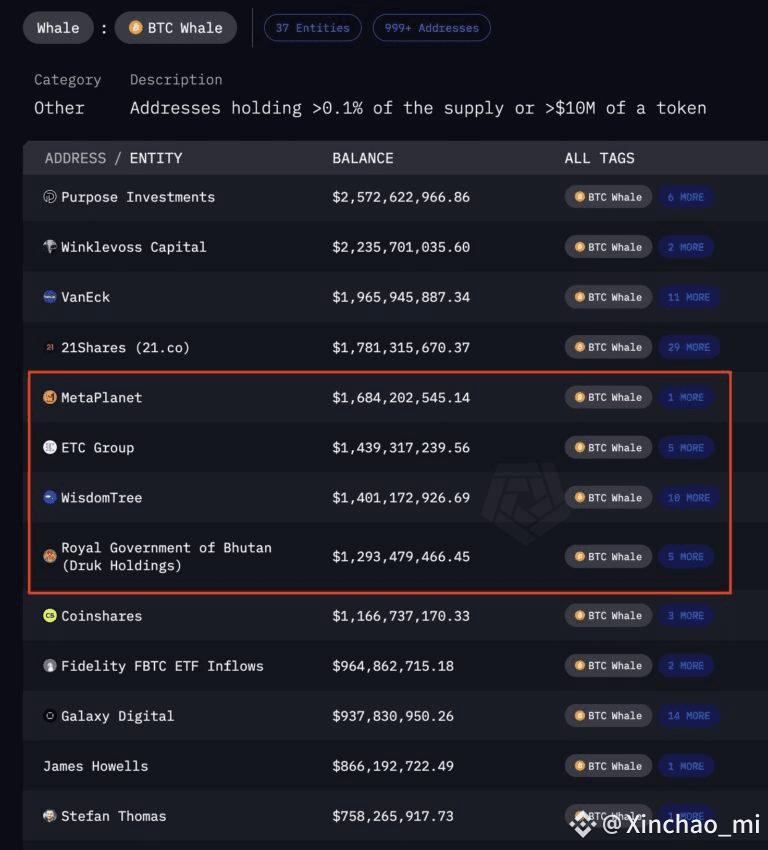Select the "37 Entities" pill tab
Image resolution: width=768 pixels, height=850 pixels.
tap(312, 28)
